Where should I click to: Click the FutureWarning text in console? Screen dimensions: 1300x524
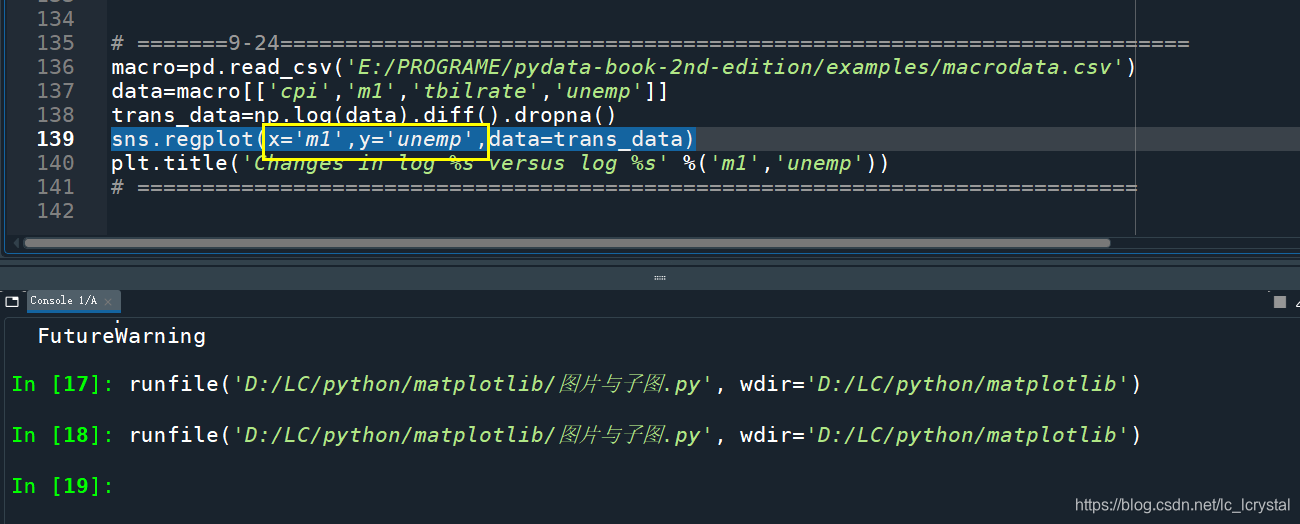click(x=122, y=336)
